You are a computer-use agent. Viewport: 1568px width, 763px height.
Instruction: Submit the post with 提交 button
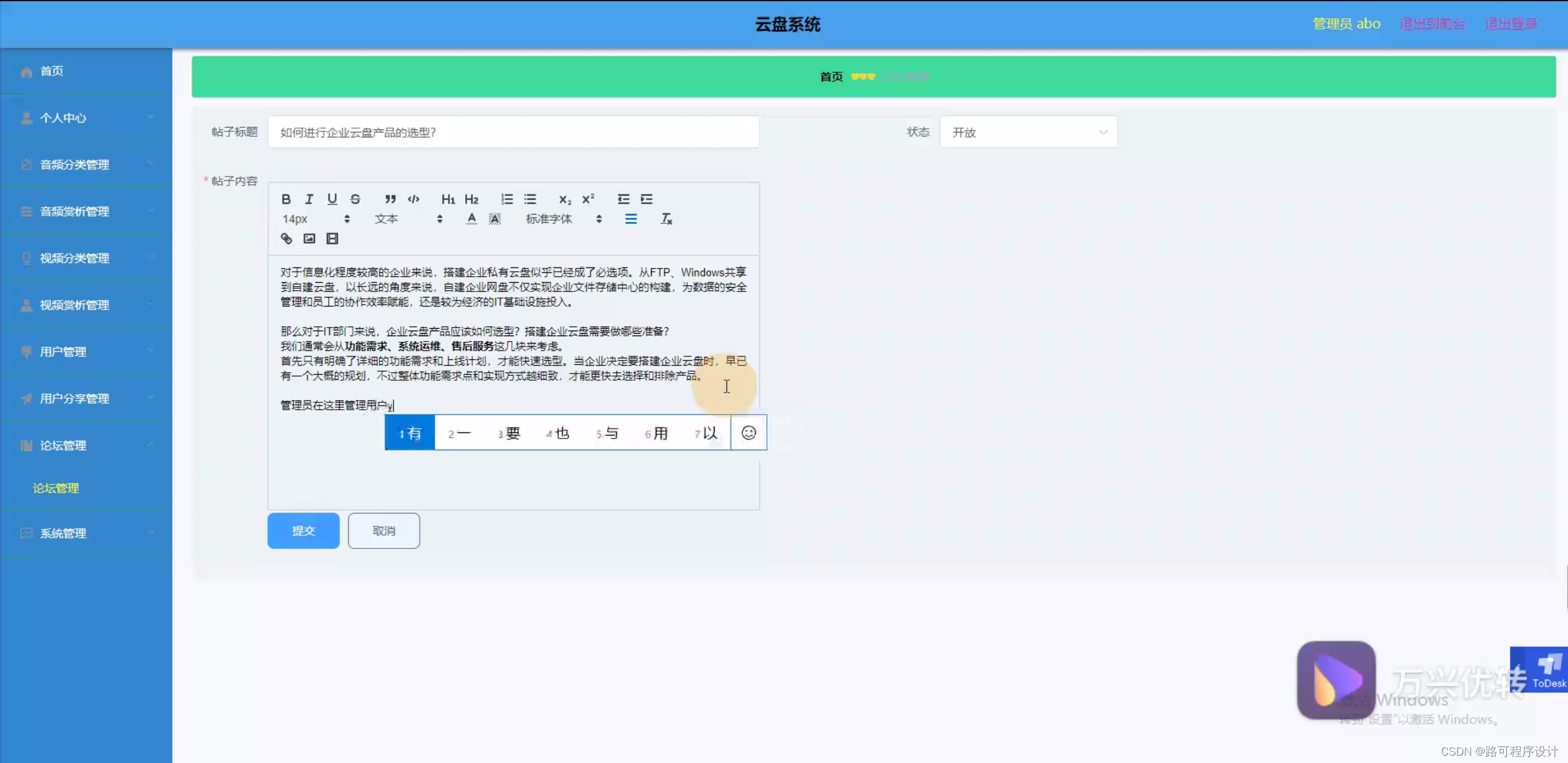[303, 531]
